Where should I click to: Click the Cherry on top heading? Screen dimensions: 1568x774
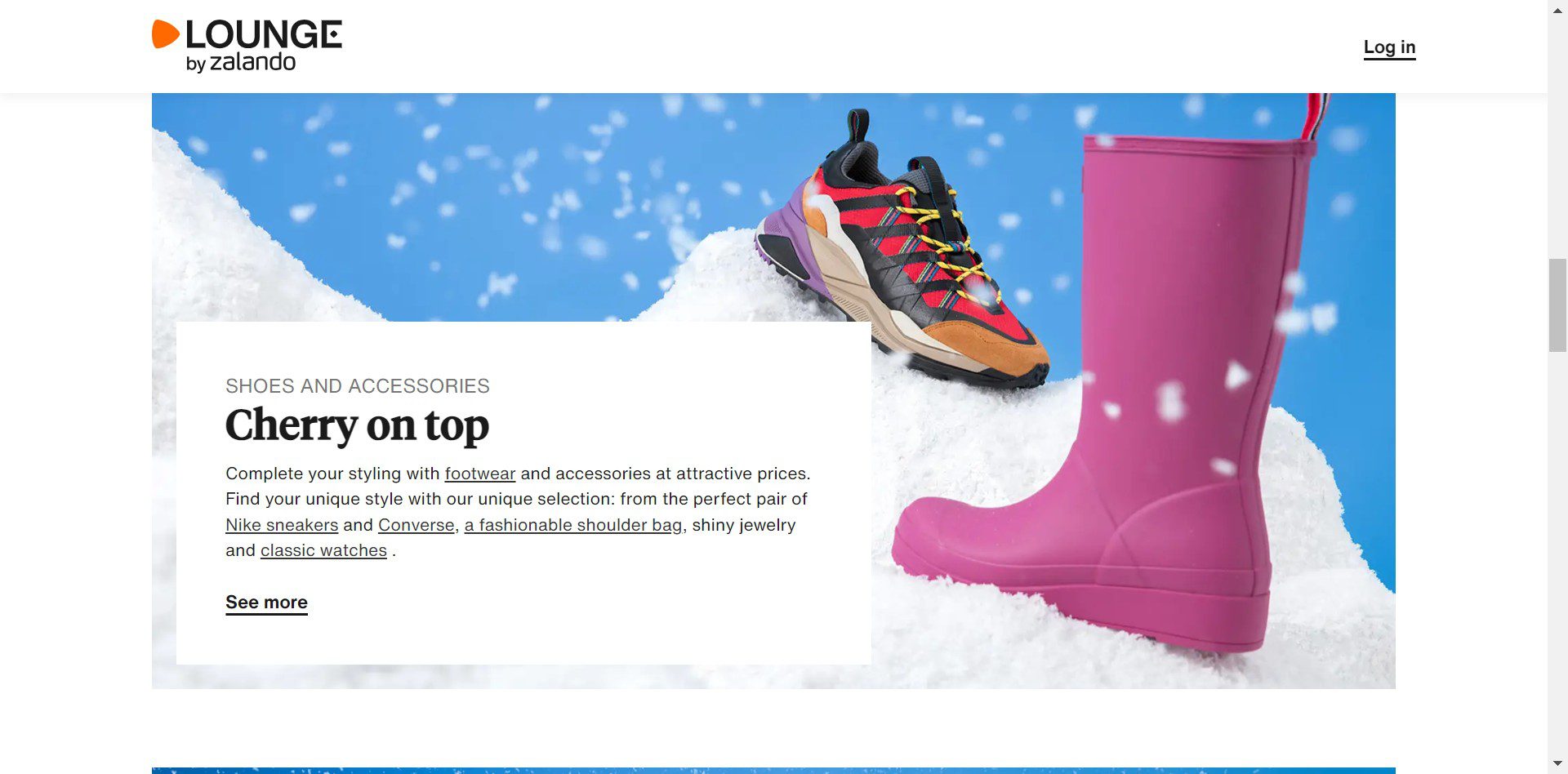pyautogui.click(x=357, y=425)
